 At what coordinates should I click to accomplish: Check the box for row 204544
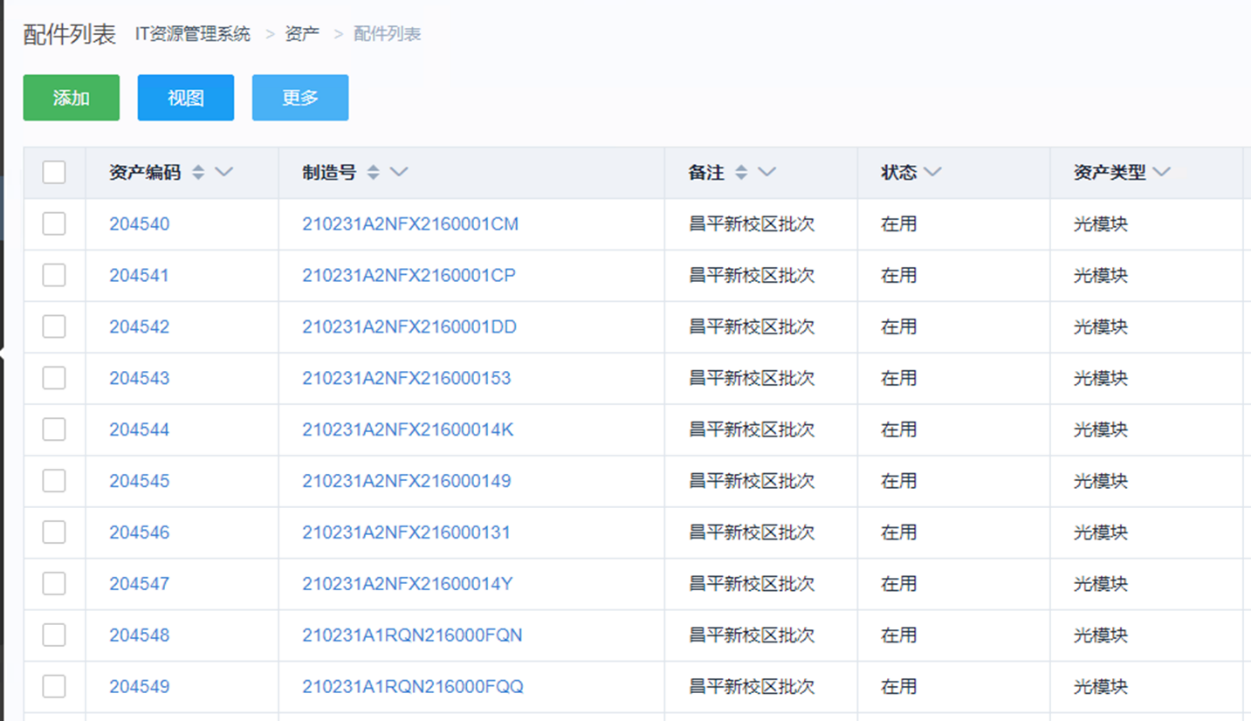(54, 429)
